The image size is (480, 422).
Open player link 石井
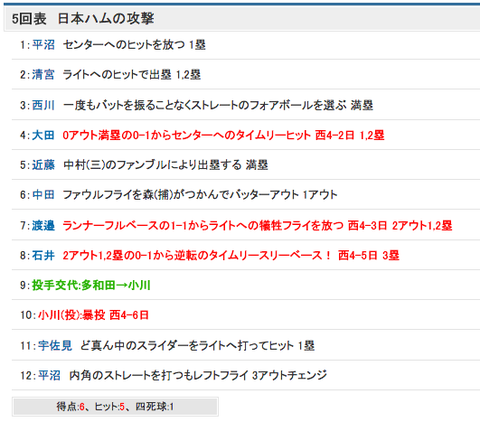[43, 255]
